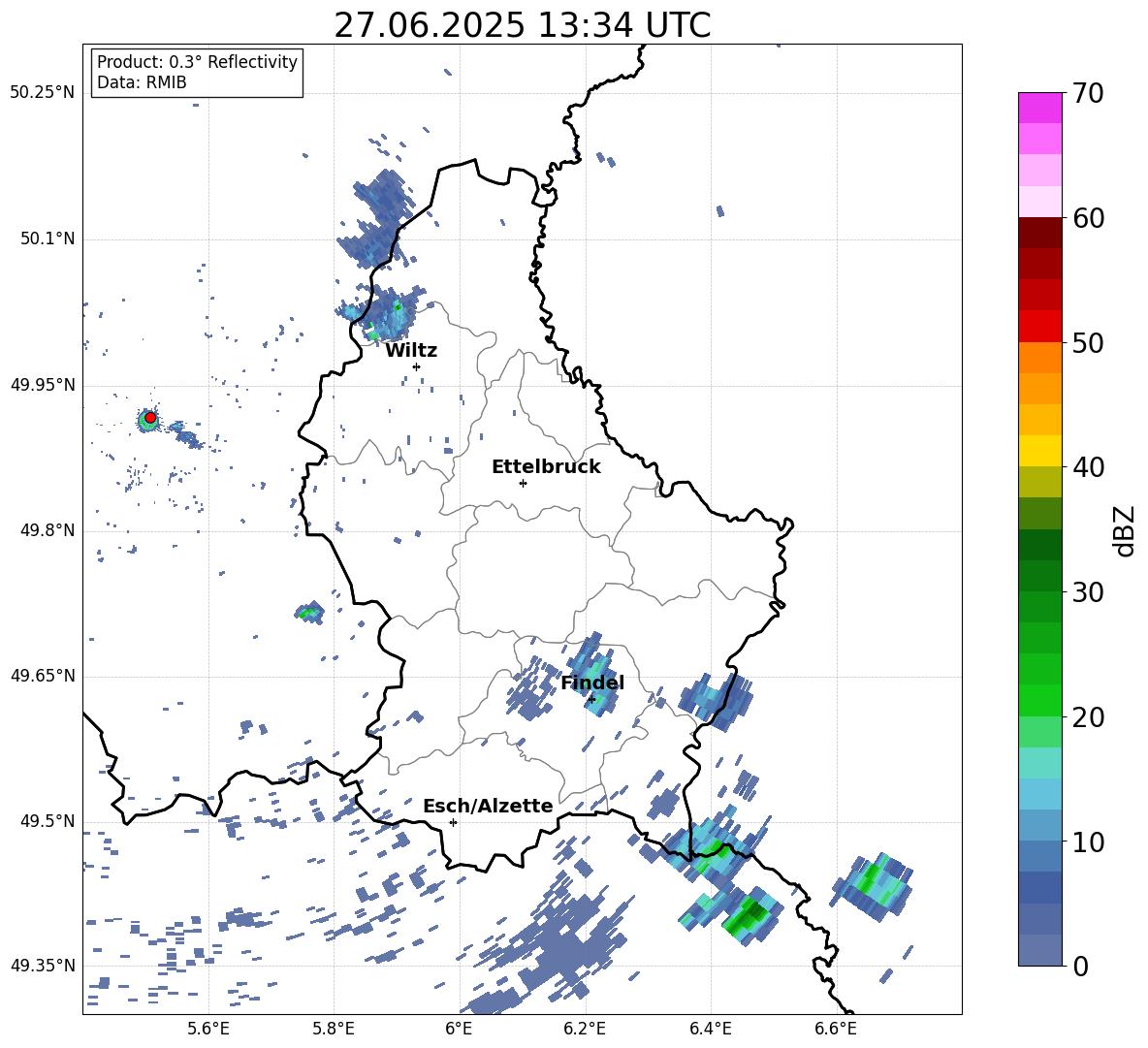Click the title 27.06.2025 13:34 UTC

click(x=522, y=25)
